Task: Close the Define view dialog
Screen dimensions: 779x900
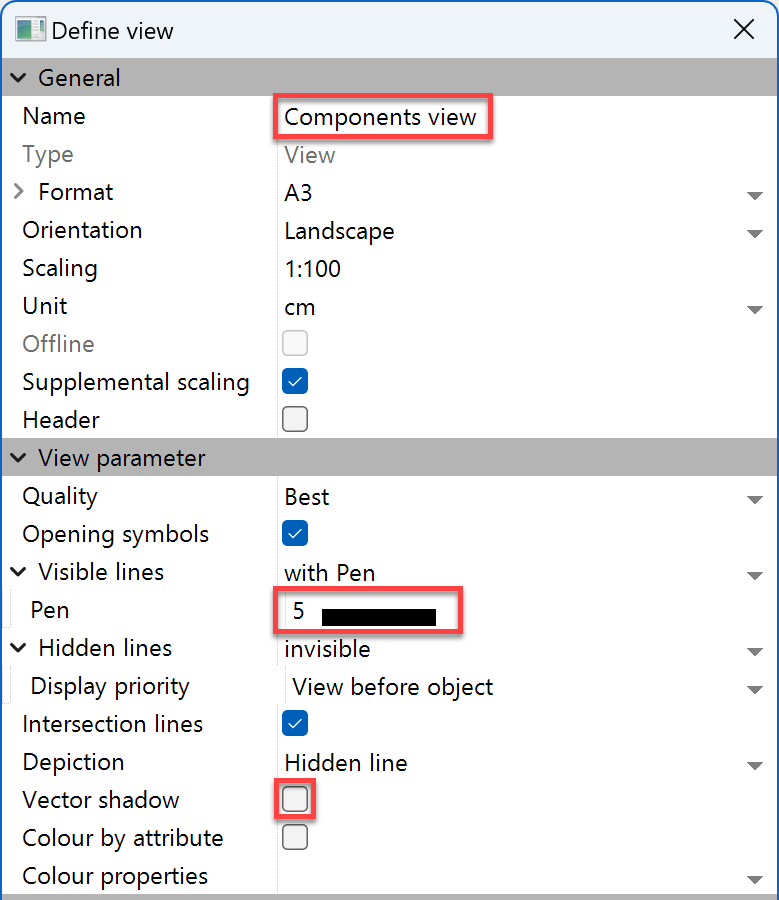Action: (x=744, y=30)
